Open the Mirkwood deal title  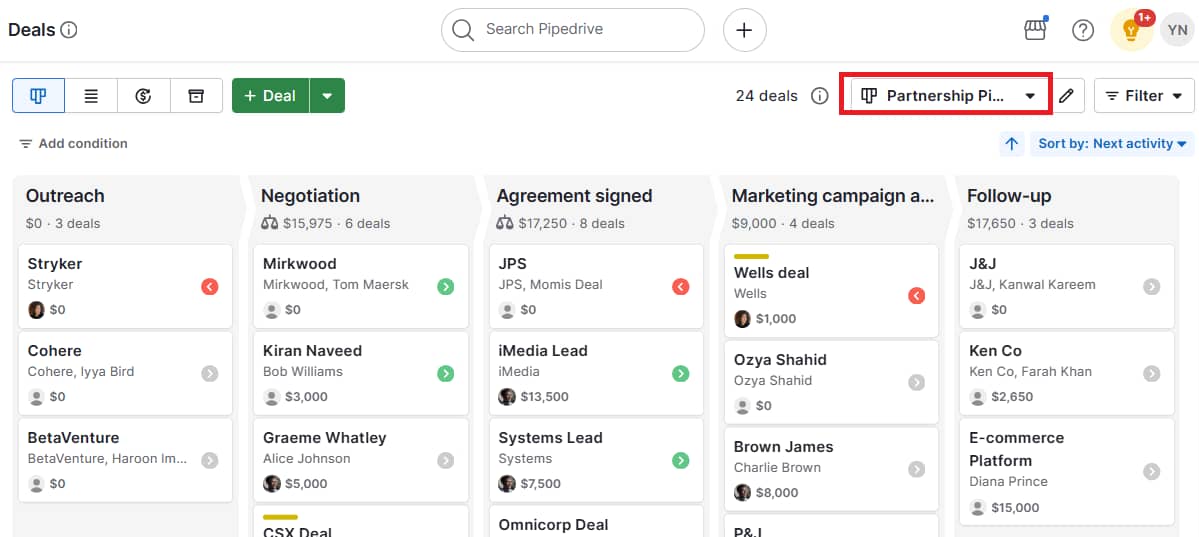coord(300,264)
